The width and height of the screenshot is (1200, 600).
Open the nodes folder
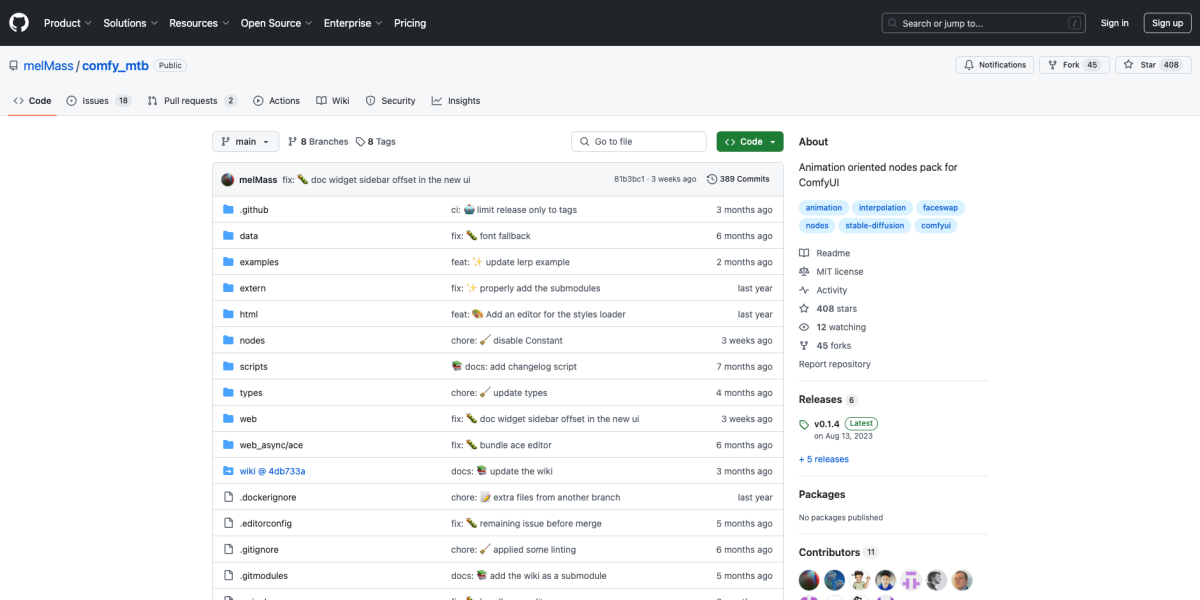coord(252,341)
